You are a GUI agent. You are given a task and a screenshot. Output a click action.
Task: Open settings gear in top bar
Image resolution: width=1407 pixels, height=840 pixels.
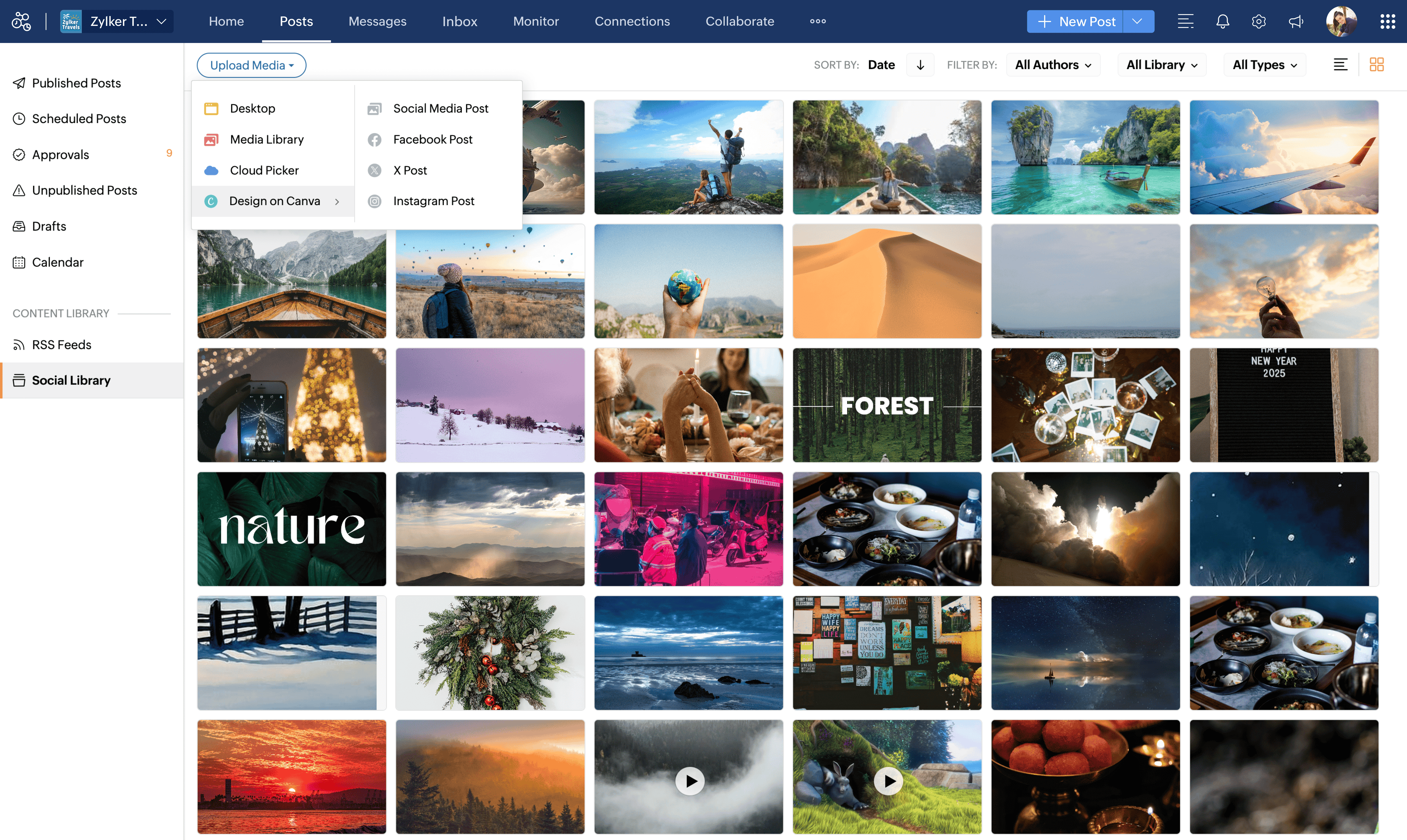[1259, 21]
